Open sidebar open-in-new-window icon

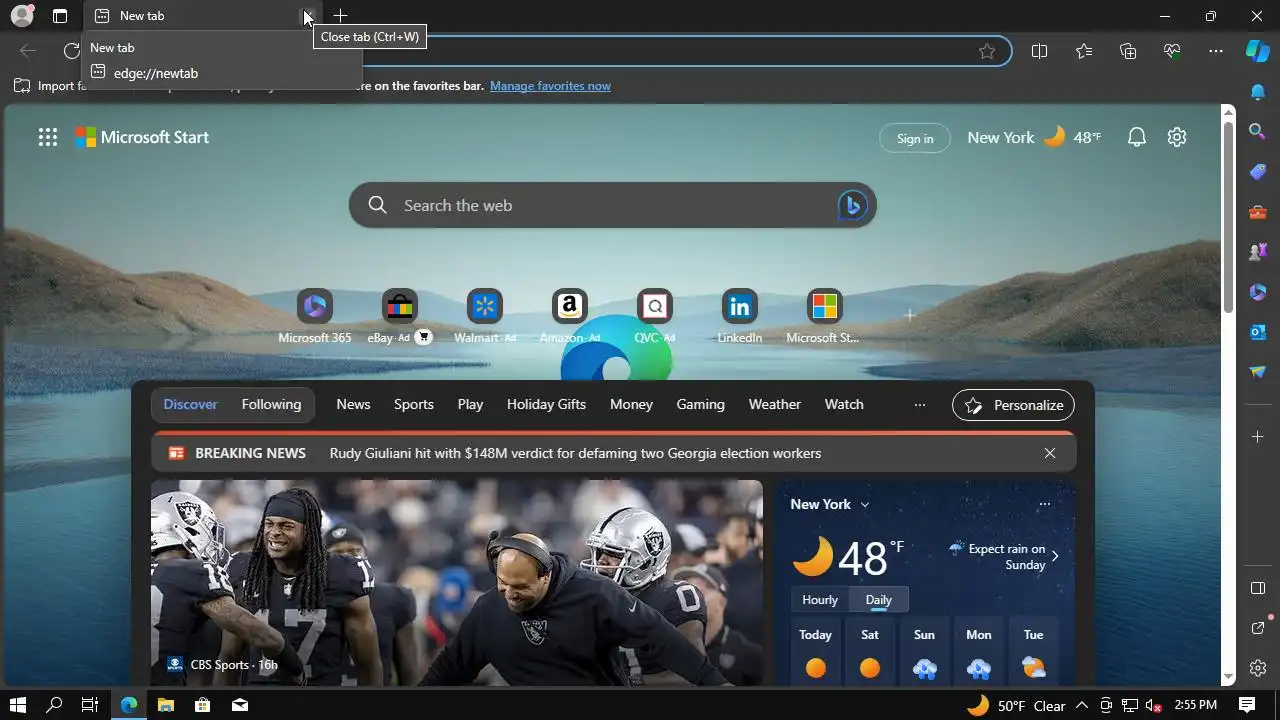(1258, 628)
